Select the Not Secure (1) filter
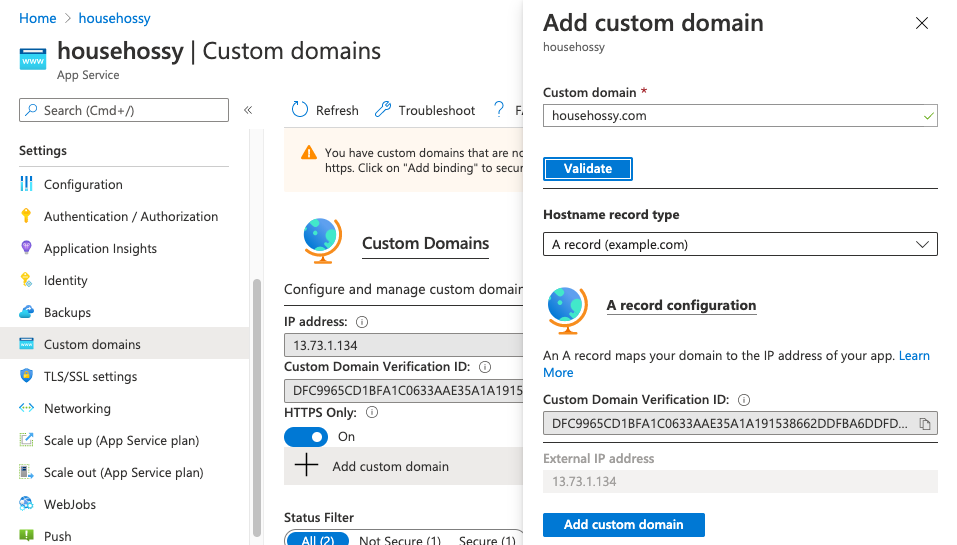 pos(400,540)
